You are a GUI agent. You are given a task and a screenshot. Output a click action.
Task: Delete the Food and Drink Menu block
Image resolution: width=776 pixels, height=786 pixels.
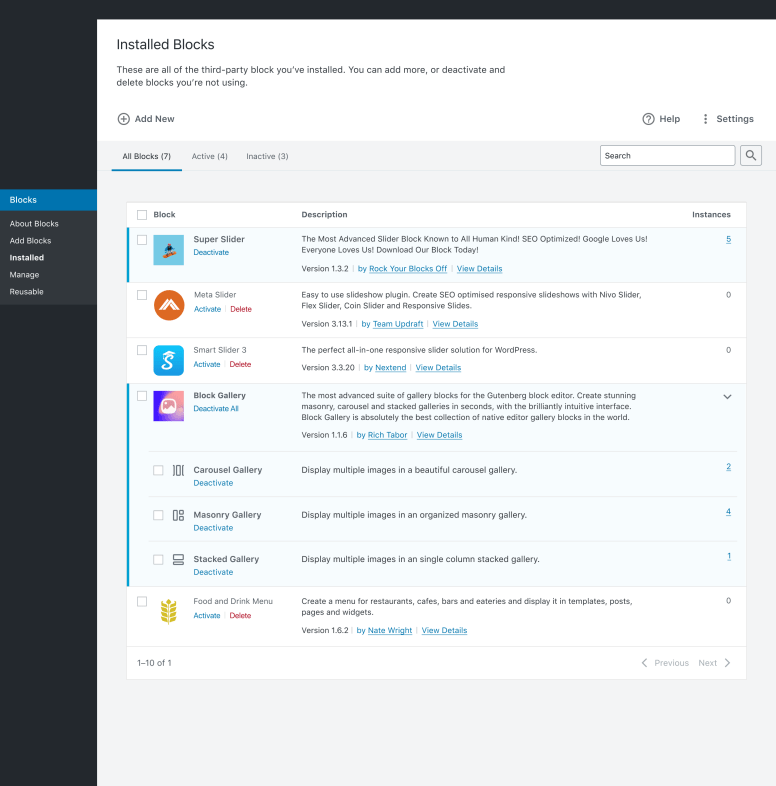coord(240,616)
